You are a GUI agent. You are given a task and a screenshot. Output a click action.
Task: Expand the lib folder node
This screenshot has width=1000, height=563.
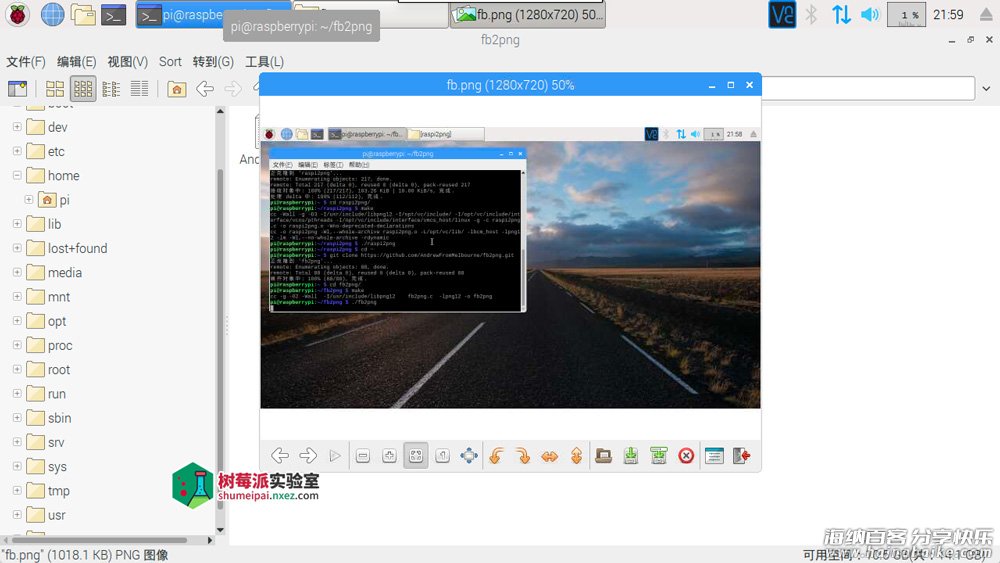pyautogui.click(x=17, y=224)
